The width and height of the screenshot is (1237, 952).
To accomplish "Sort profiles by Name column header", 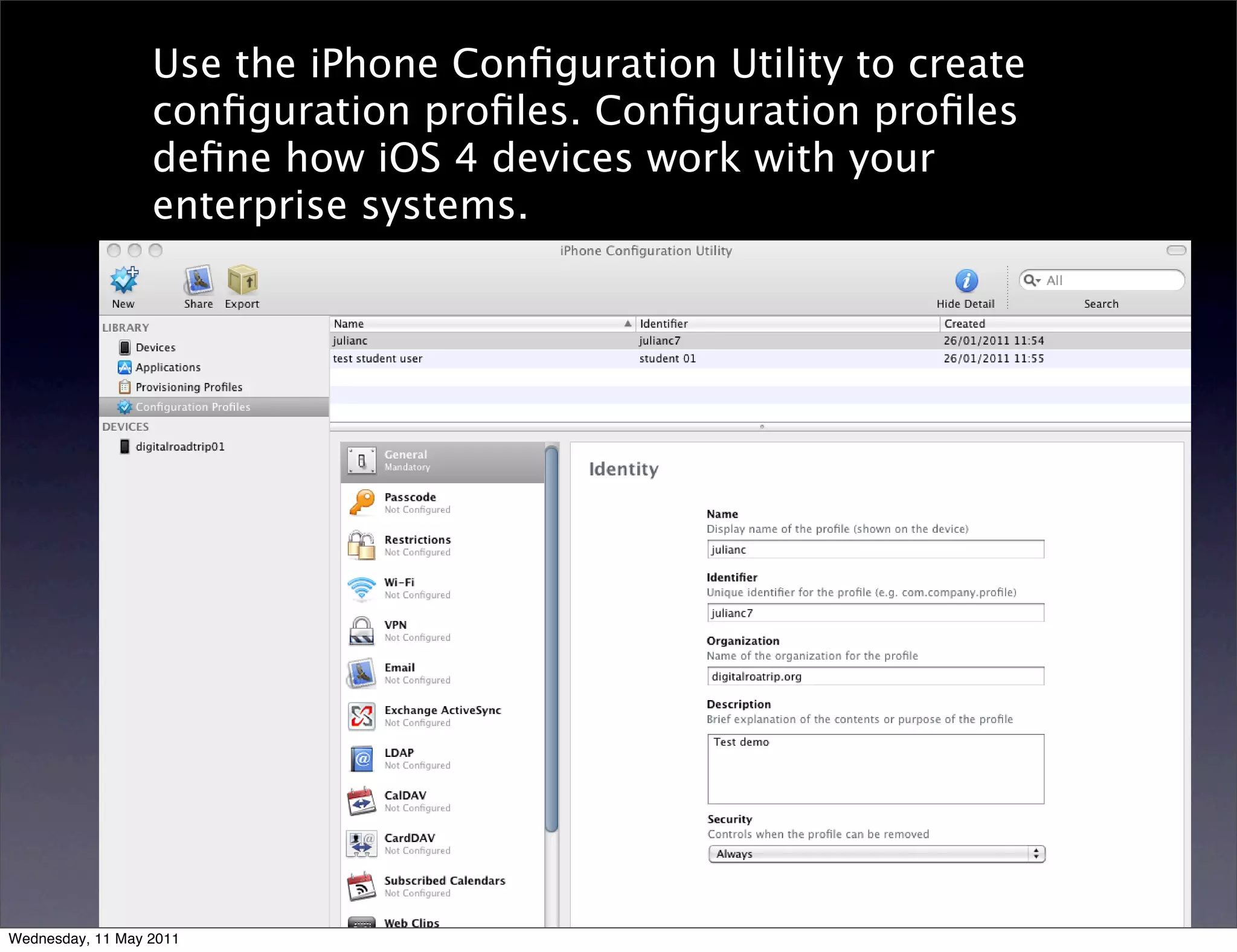I will 482,324.
